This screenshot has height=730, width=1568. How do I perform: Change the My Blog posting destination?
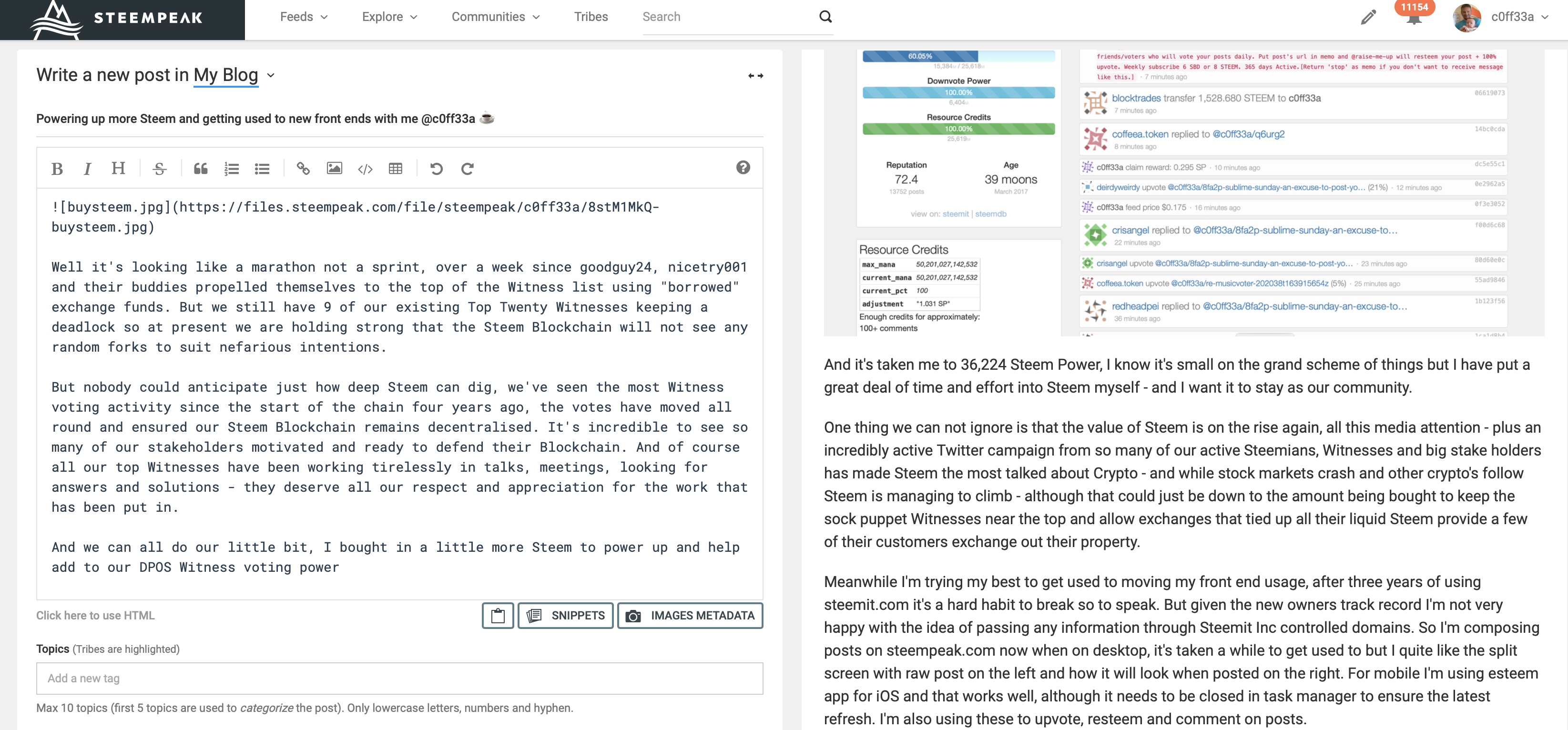[234, 75]
